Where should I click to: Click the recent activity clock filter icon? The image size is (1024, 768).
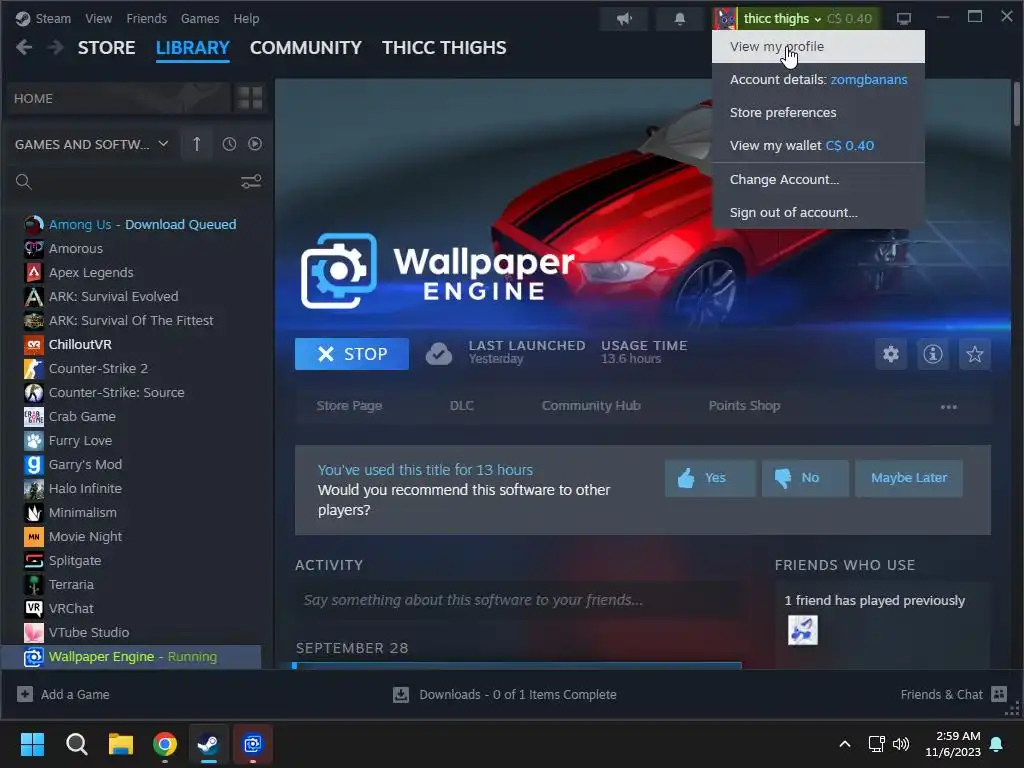pyautogui.click(x=229, y=144)
